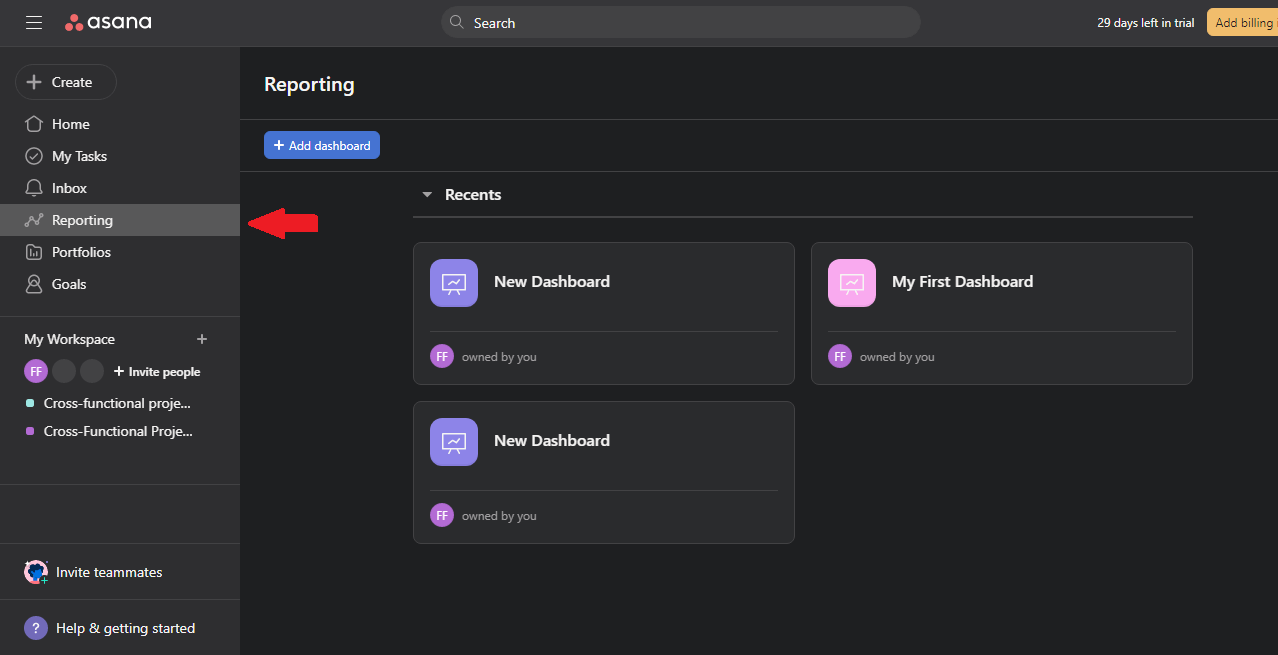Collapse the Recents section
The height and width of the screenshot is (655, 1278).
point(427,194)
